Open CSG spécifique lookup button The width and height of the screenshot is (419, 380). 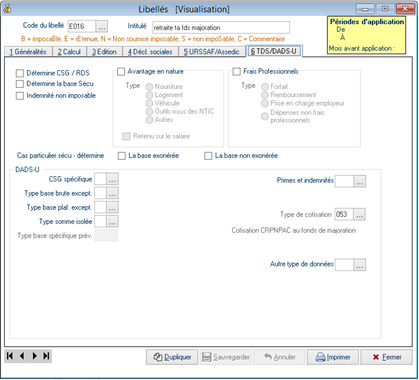pos(112,179)
